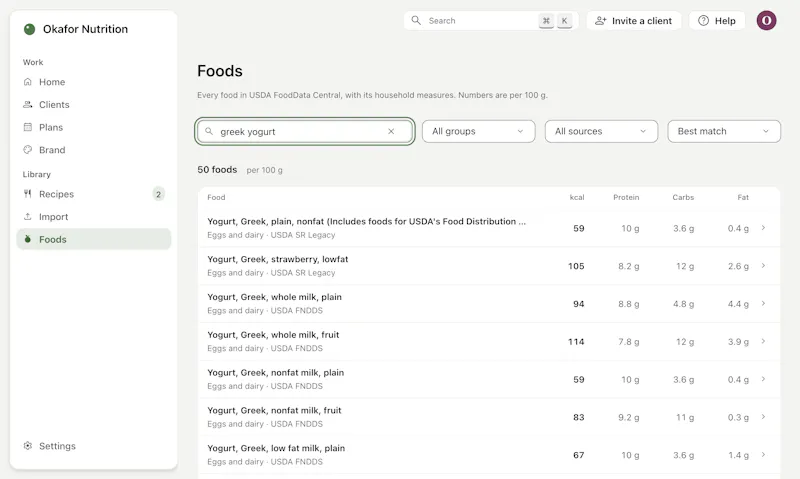Click the Okafor Nutrition workspace name

click(x=85, y=29)
